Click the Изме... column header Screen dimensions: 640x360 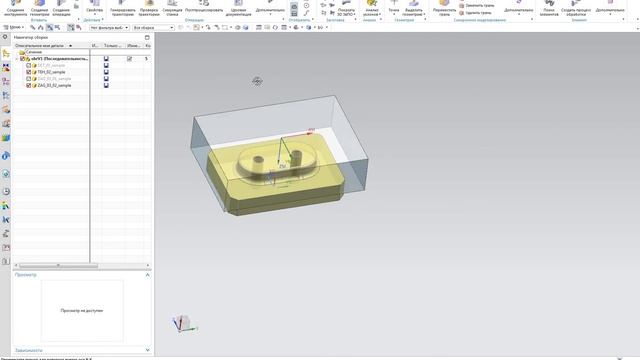click(134, 46)
